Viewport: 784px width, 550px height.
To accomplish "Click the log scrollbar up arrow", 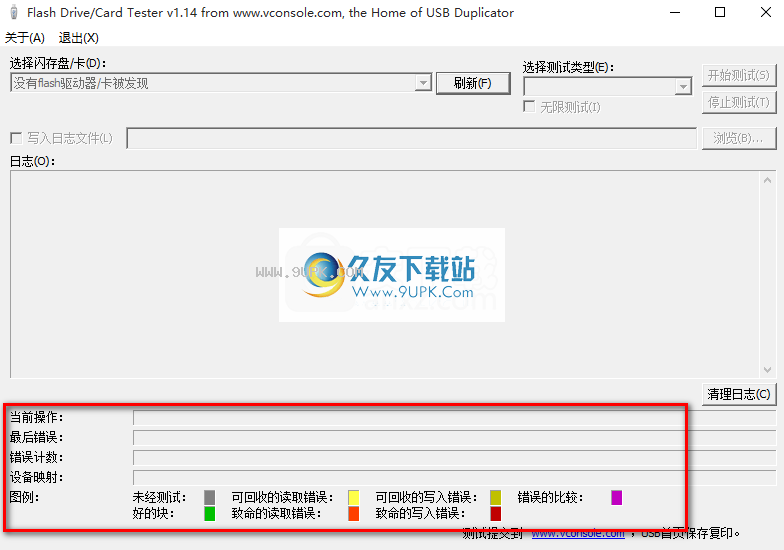I will (767, 180).
